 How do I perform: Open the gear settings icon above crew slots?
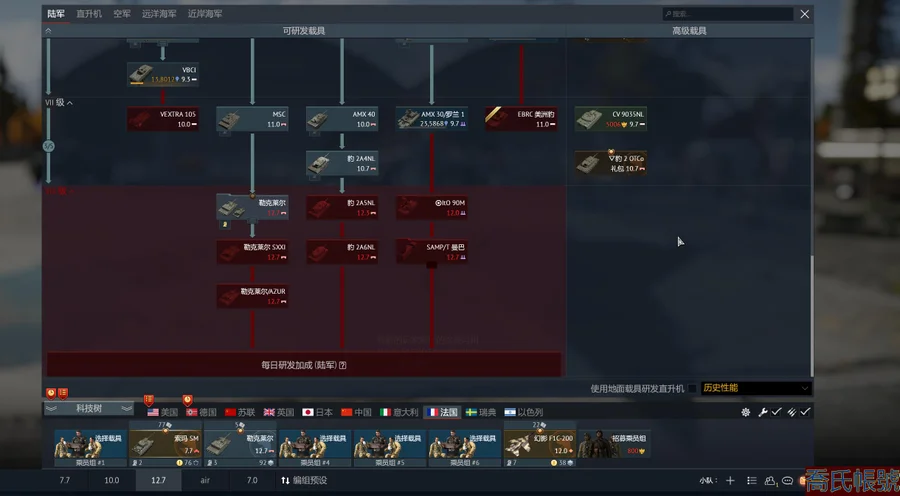745,412
